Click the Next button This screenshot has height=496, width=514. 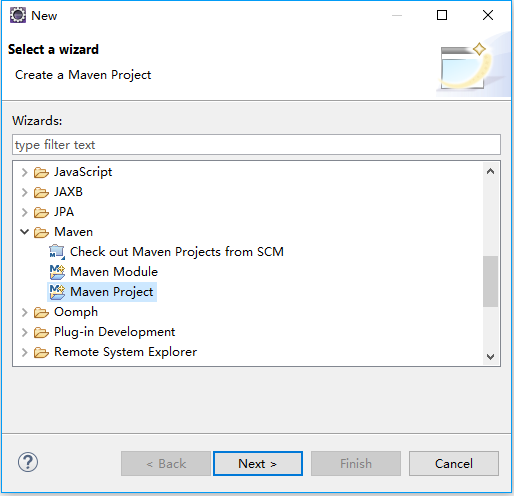258,464
